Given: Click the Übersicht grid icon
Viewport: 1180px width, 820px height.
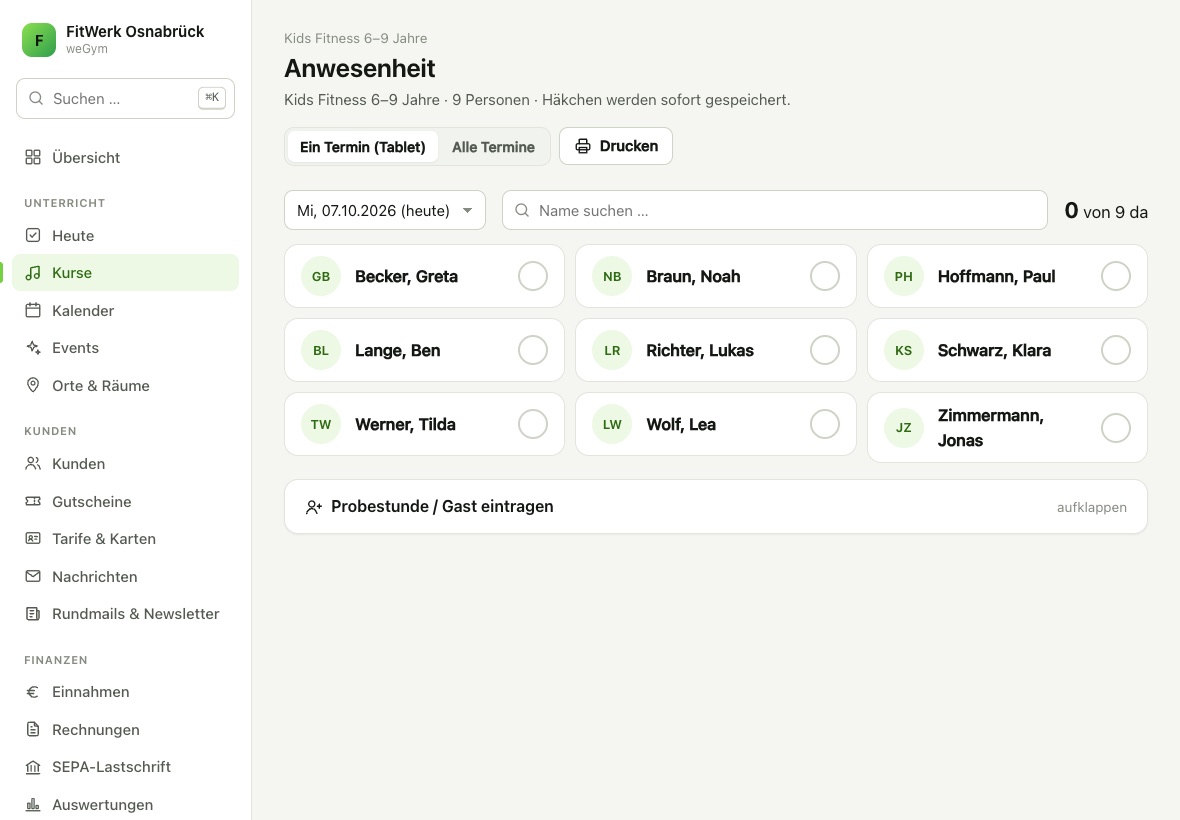Looking at the screenshot, I should click(33, 157).
